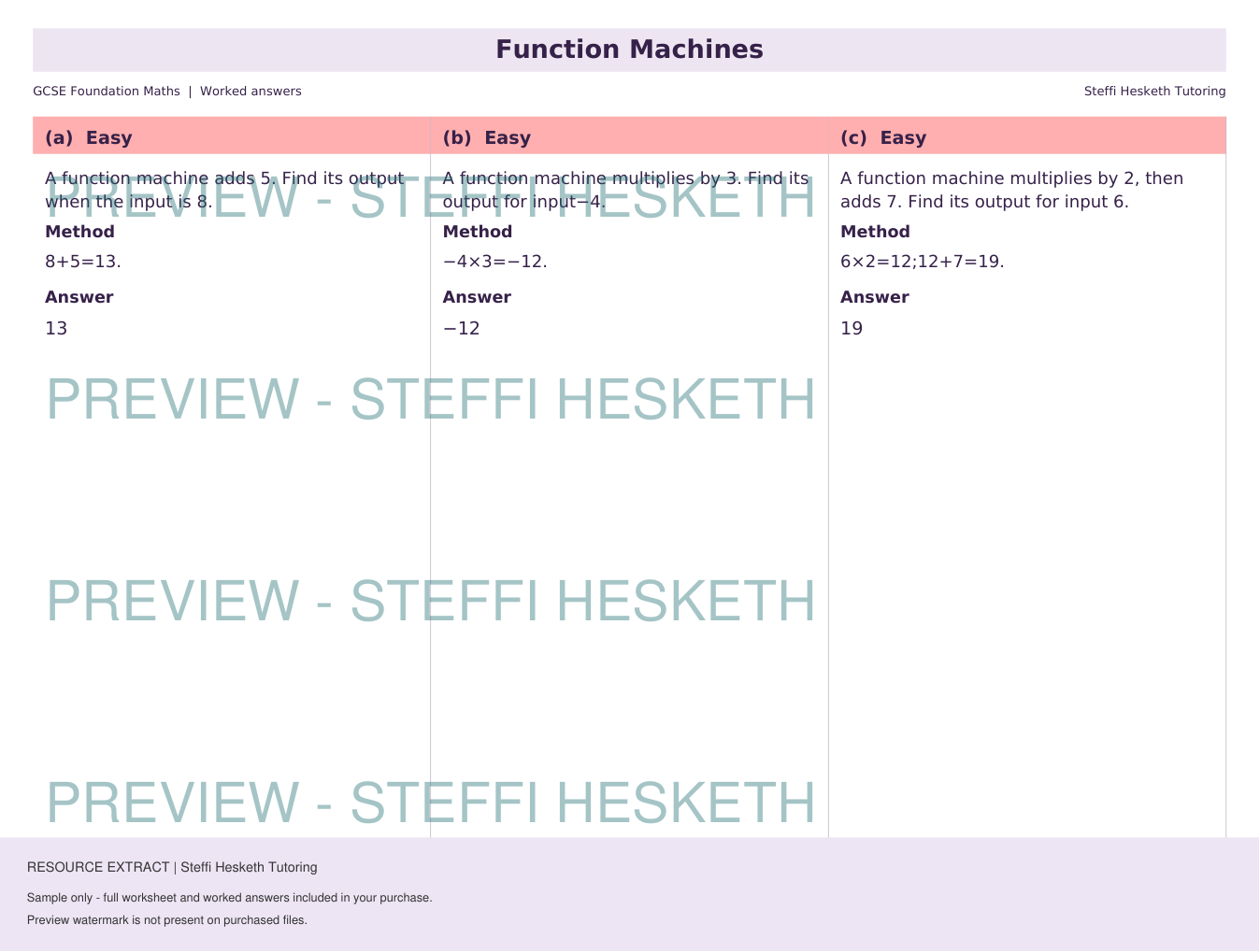Click the working 6×2=12;12+7=19
This screenshot has height=952, width=1260.
923,262
